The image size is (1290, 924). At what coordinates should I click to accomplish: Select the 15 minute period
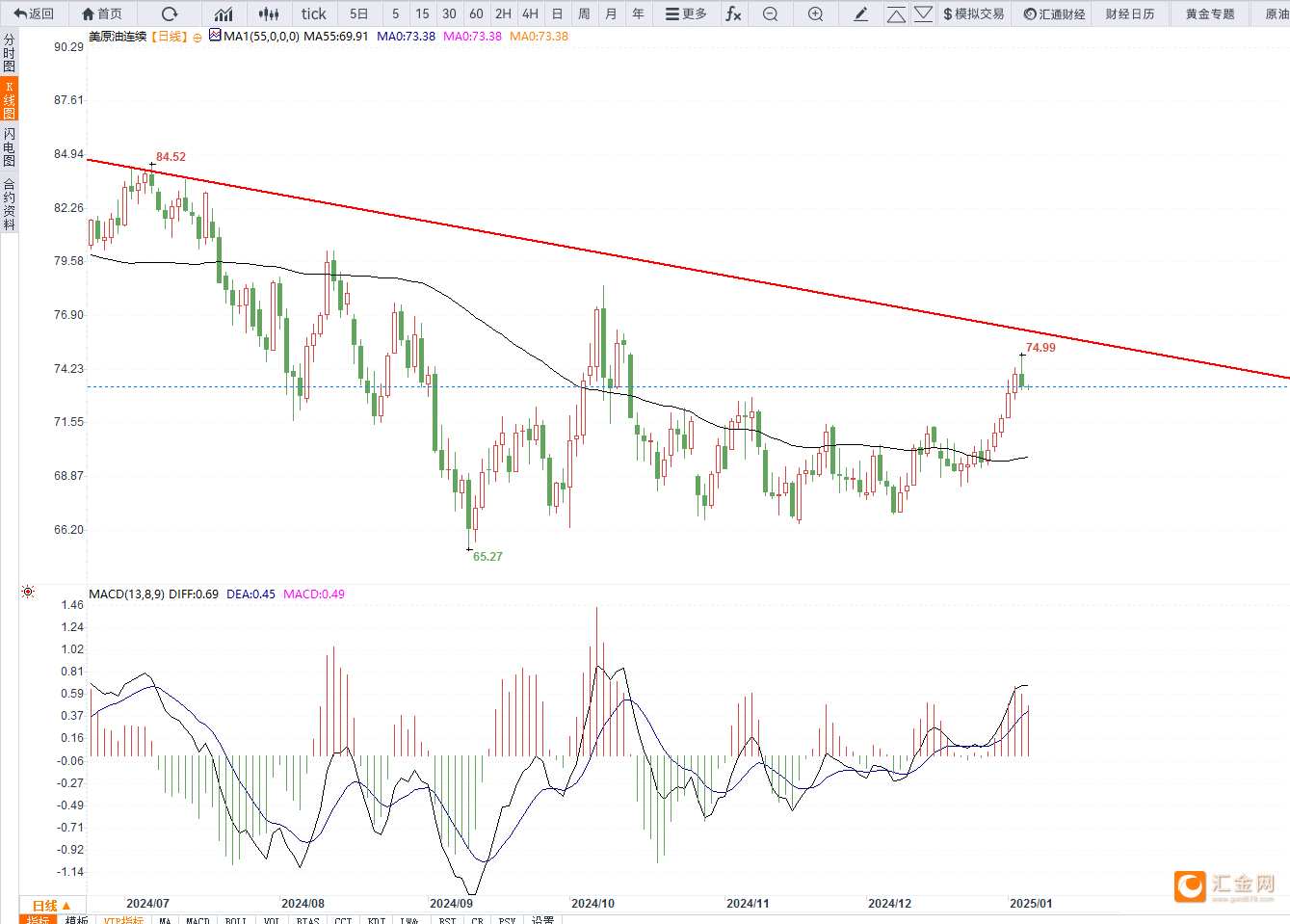coord(422,13)
